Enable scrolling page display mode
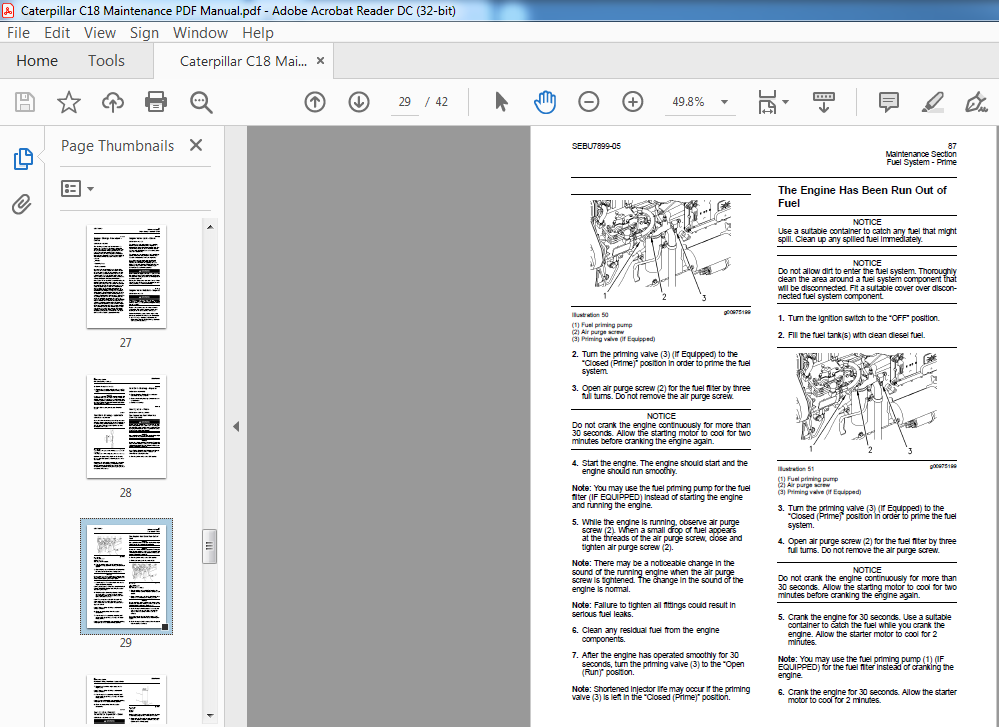The width and height of the screenshot is (999, 727). 824,102
